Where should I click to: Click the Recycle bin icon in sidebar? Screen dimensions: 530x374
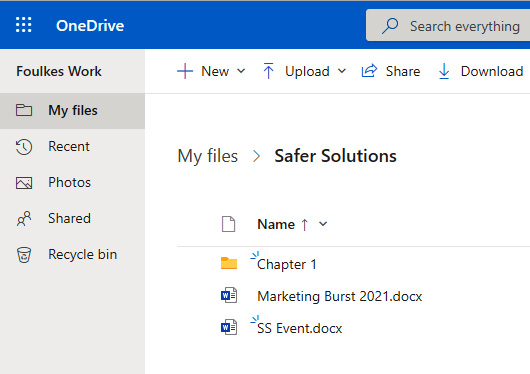point(24,255)
